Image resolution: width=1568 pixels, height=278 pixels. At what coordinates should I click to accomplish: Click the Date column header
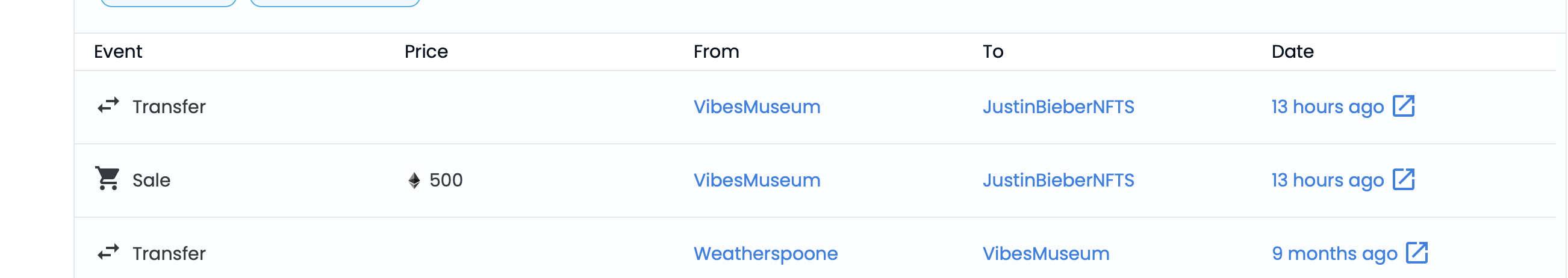(1292, 52)
